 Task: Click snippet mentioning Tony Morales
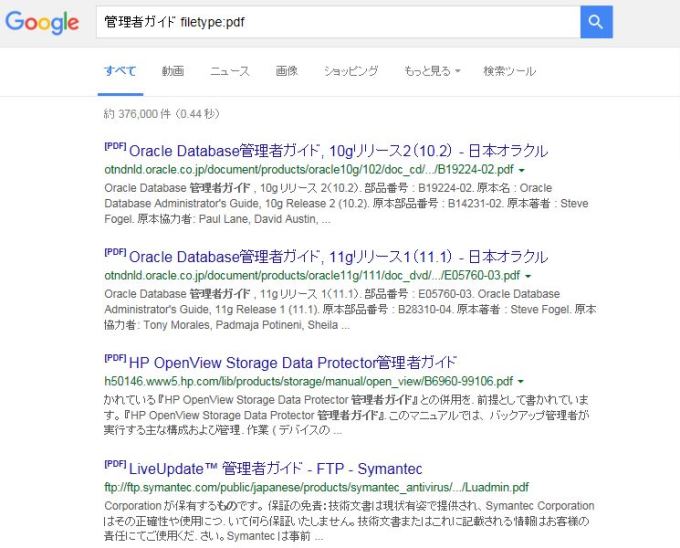[350, 309]
